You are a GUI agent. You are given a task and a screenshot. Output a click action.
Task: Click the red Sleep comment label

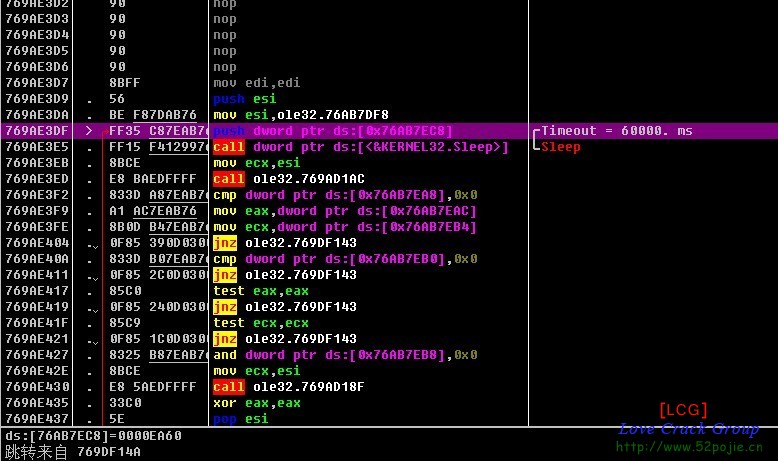tap(560, 147)
